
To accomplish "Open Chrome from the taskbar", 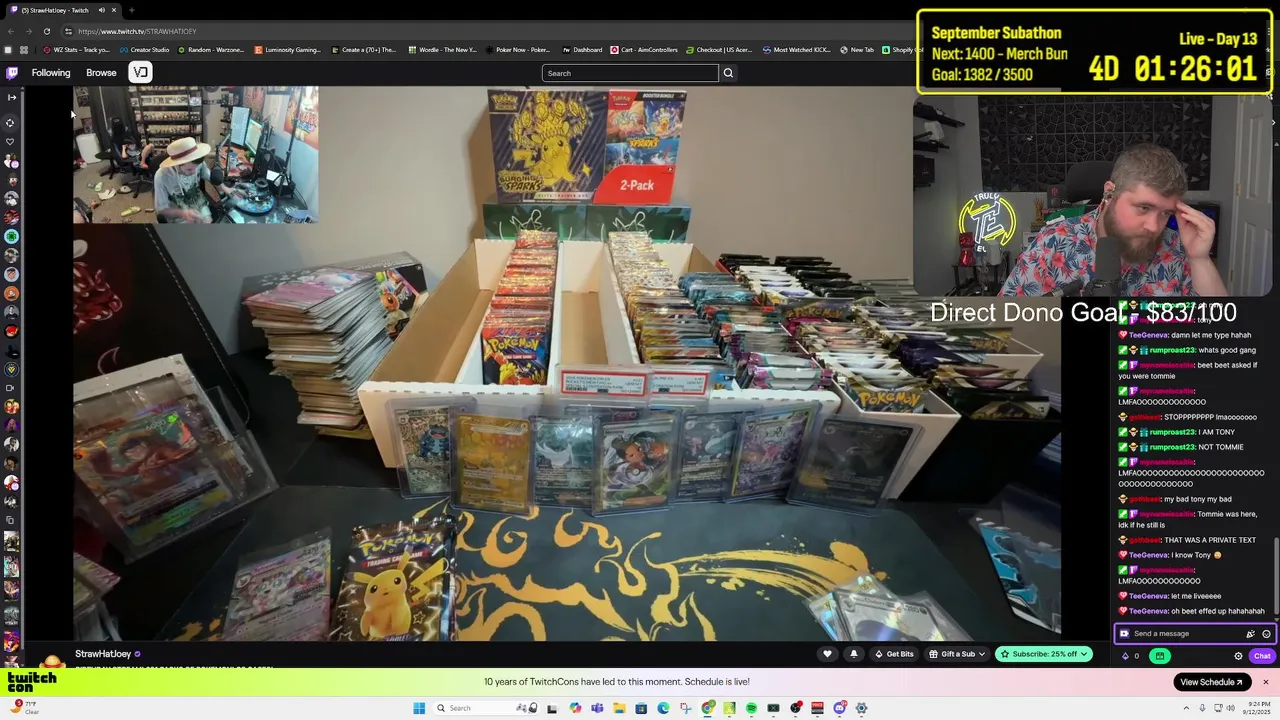I will pos(708,708).
